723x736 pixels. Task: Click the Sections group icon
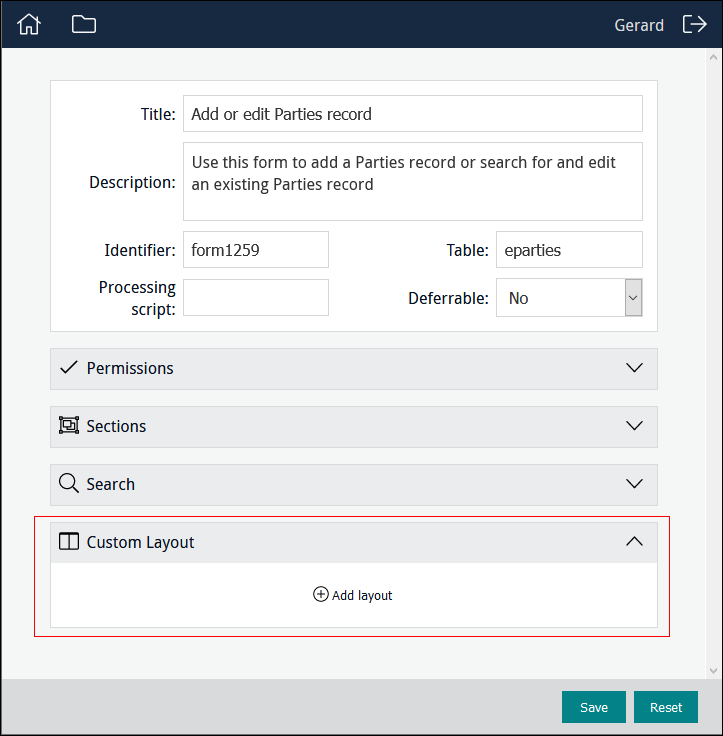click(68, 426)
